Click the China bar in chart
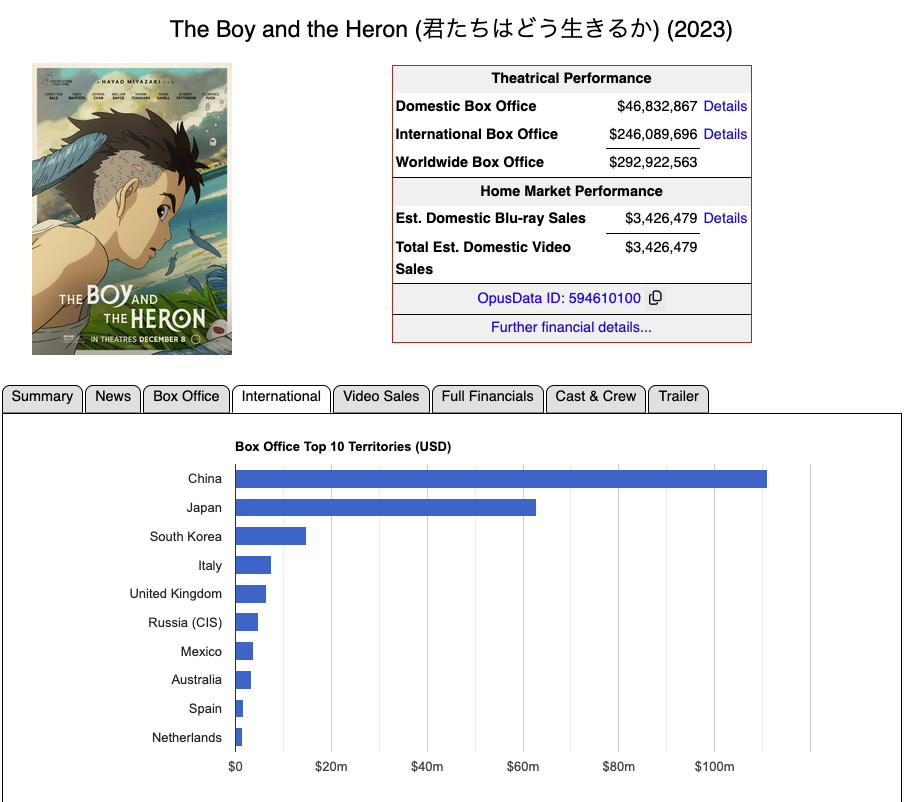The width and height of the screenshot is (906, 802). pos(500,479)
